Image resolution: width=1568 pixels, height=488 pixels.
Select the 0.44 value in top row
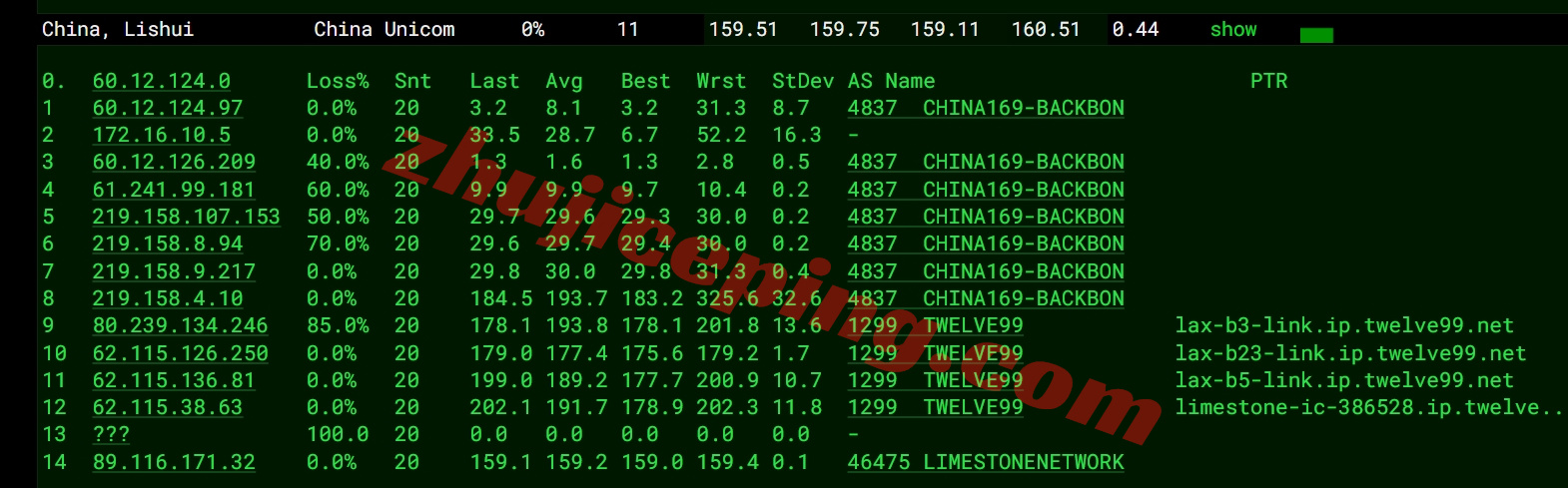tap(1136, 30)
